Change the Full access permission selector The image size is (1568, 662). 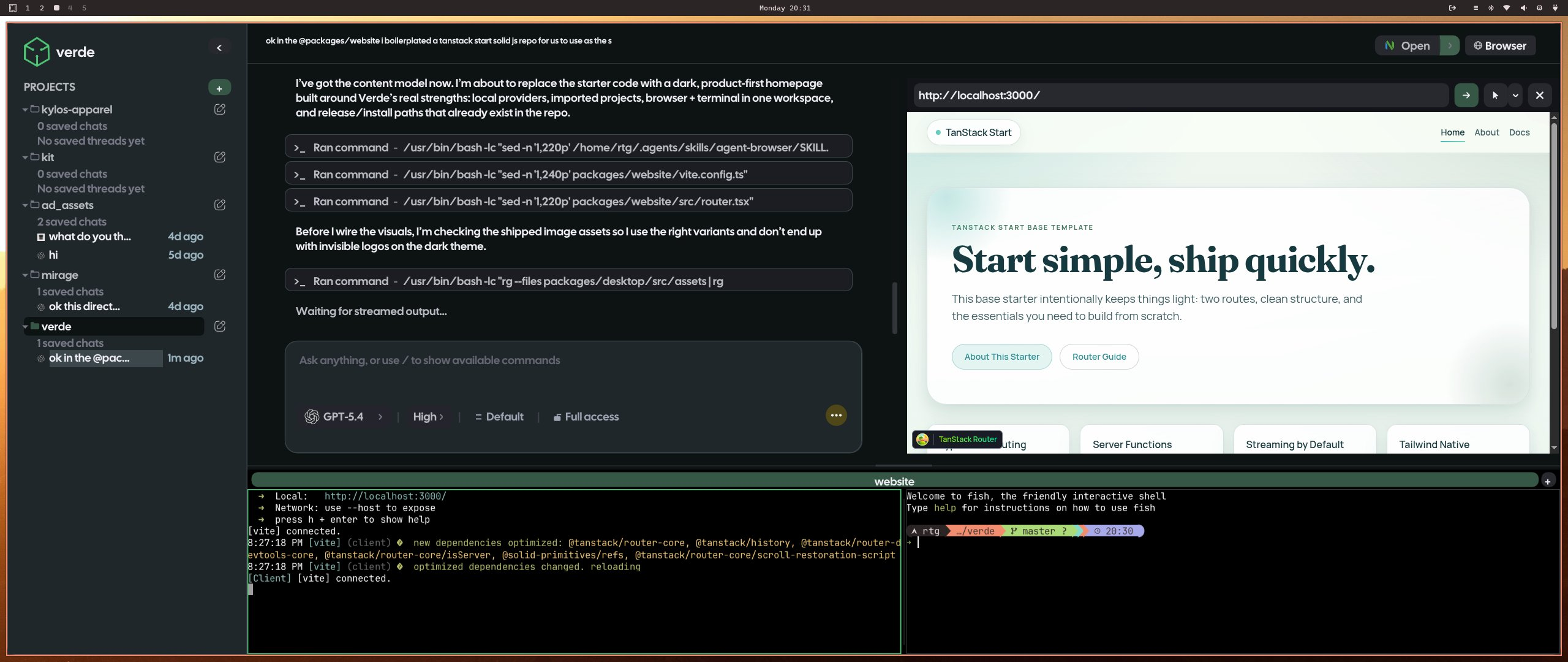586,417
